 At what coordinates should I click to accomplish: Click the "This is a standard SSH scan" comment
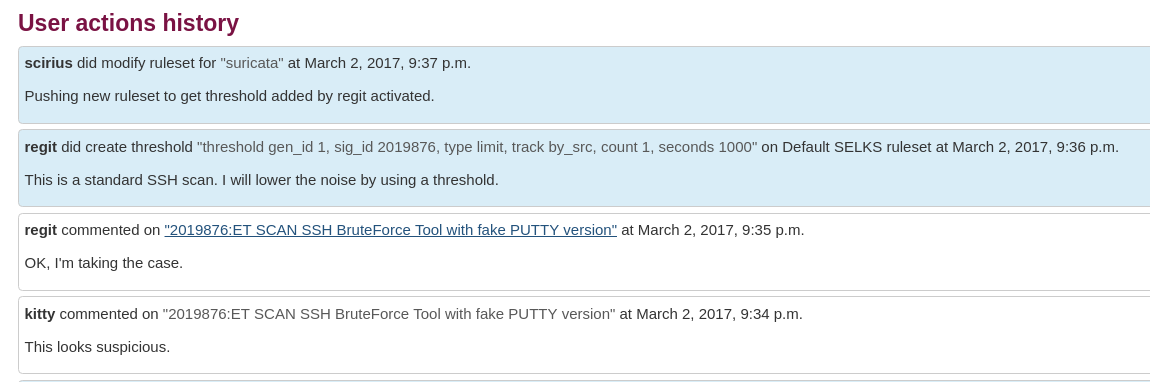[x=262, y=180]
